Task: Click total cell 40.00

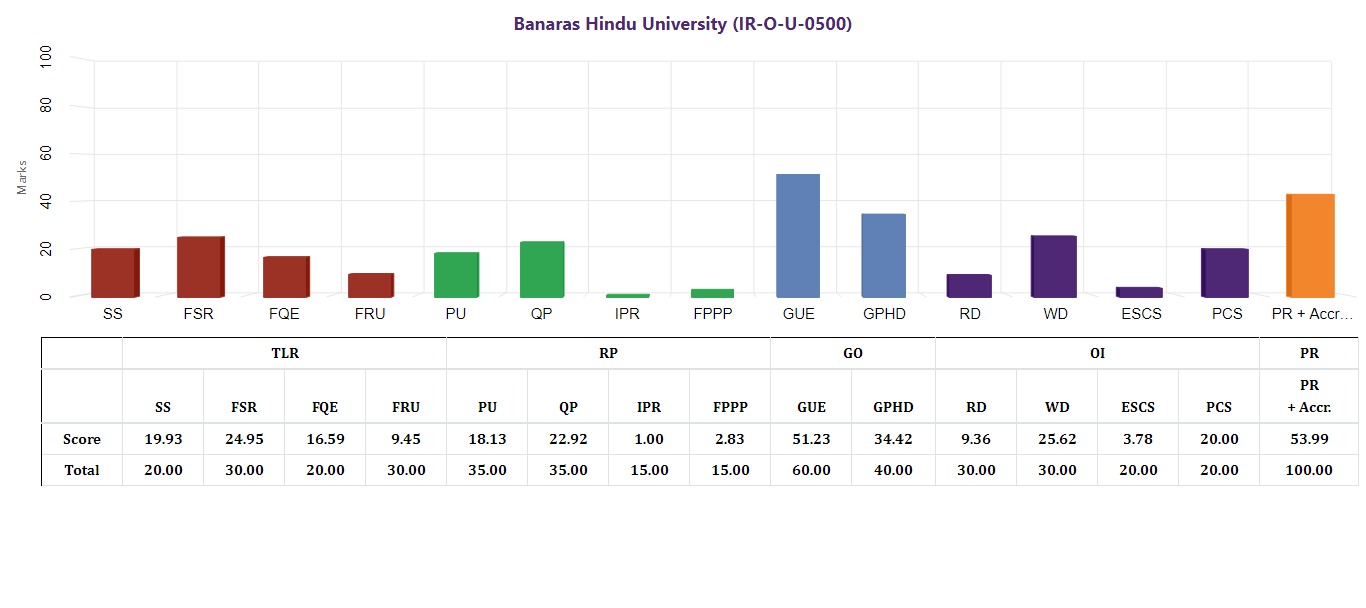Action: point(893,470)
